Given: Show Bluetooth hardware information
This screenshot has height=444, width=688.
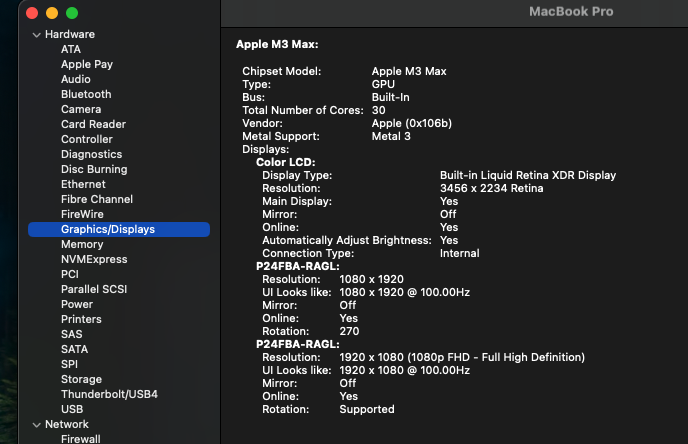Looking at the screenshot, I should 86,94.
